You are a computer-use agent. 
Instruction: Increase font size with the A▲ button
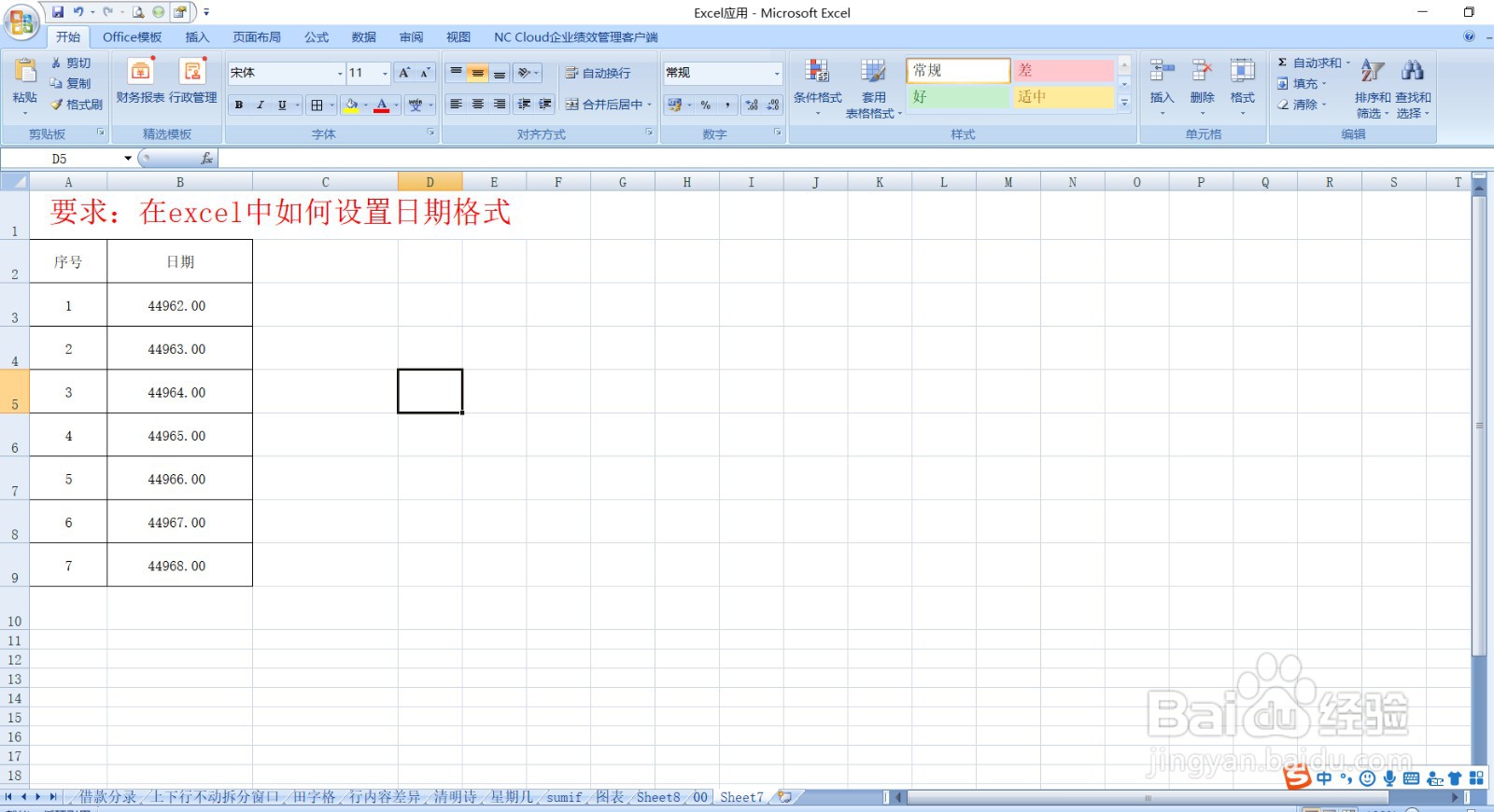(x=404, y=73)
